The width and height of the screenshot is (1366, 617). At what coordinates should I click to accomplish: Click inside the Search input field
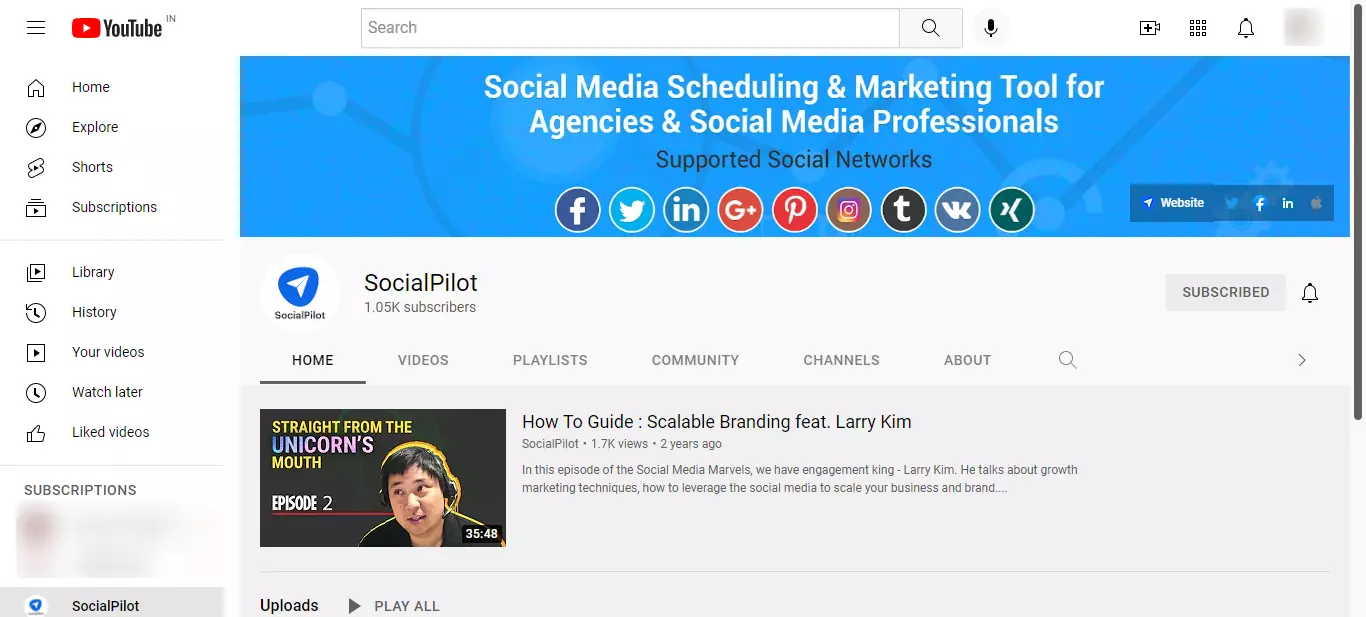point(629,27)
